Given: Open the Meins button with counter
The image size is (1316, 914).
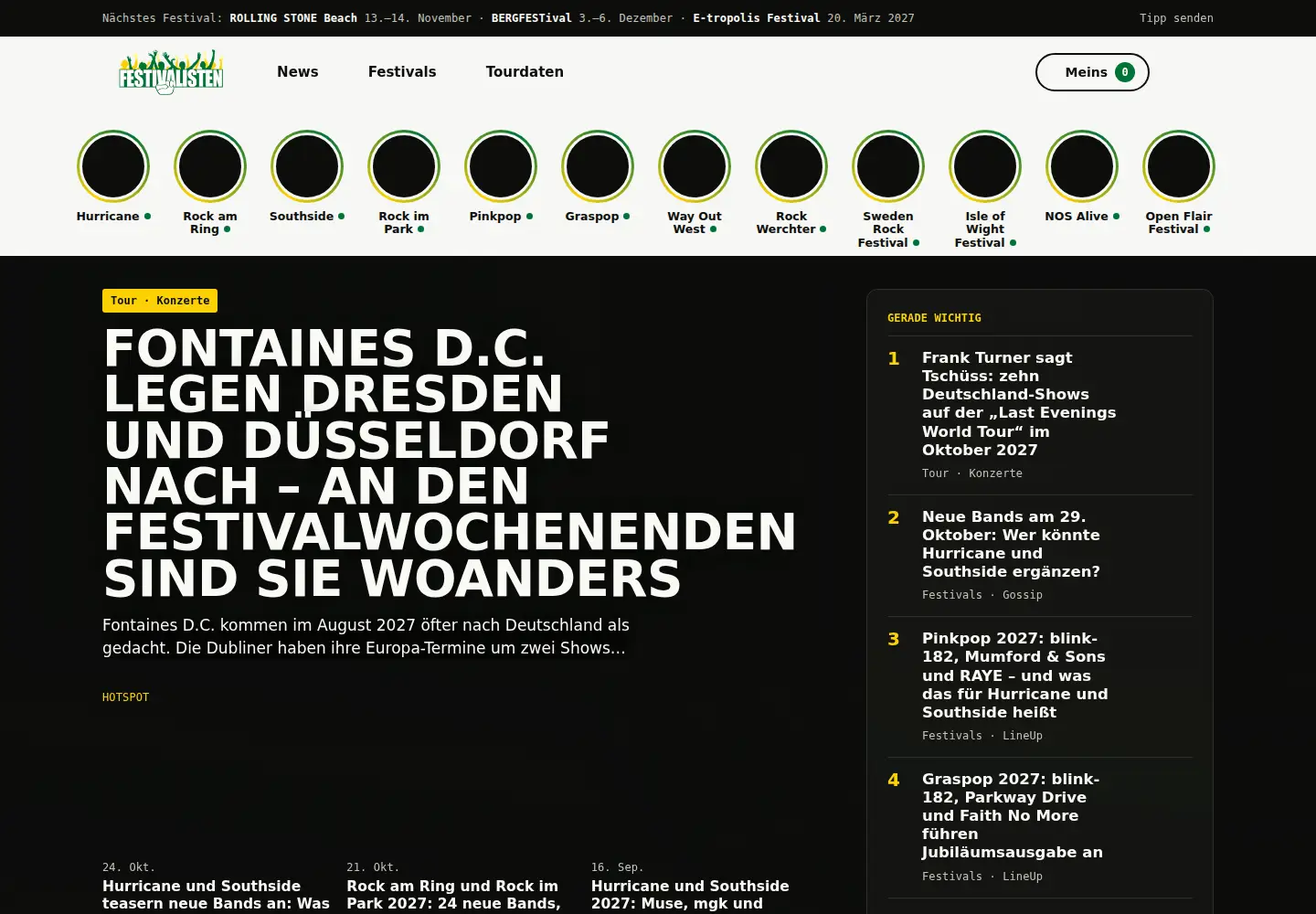Looking at the screenshot, I should (1092, 72).
